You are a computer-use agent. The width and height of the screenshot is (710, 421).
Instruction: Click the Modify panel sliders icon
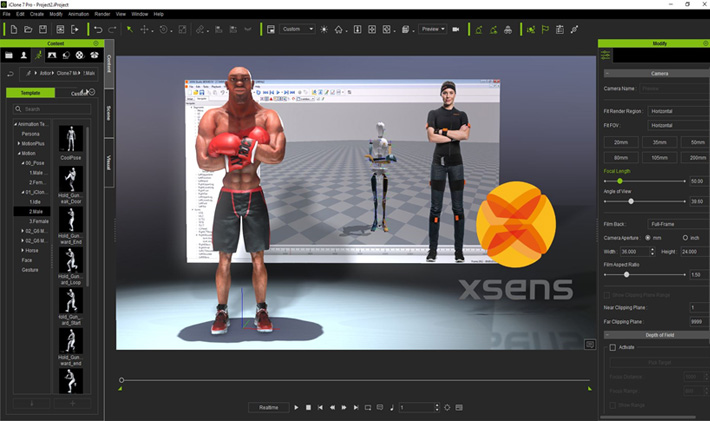(605, 56)
